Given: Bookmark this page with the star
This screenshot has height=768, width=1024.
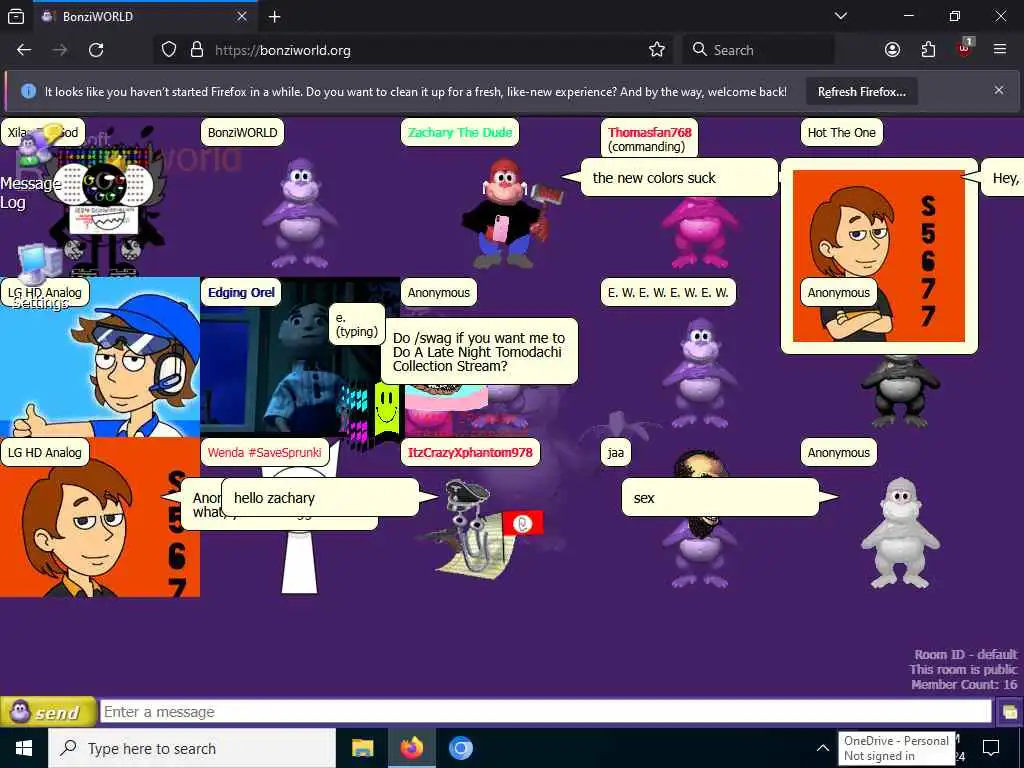Looking at the screenshot, I should click(x=657, y=50).
